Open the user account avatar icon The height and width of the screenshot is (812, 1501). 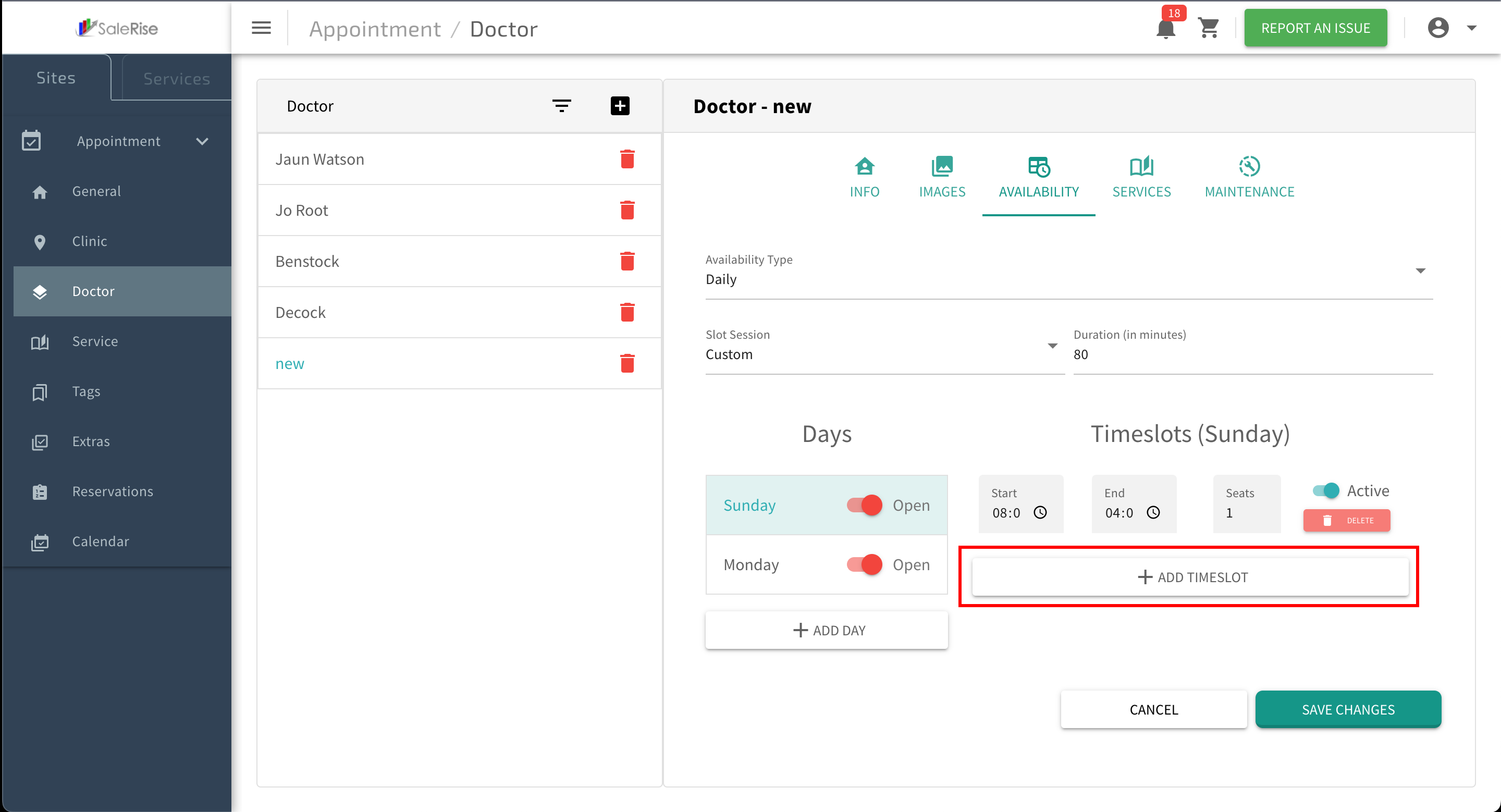[1438, 28]
